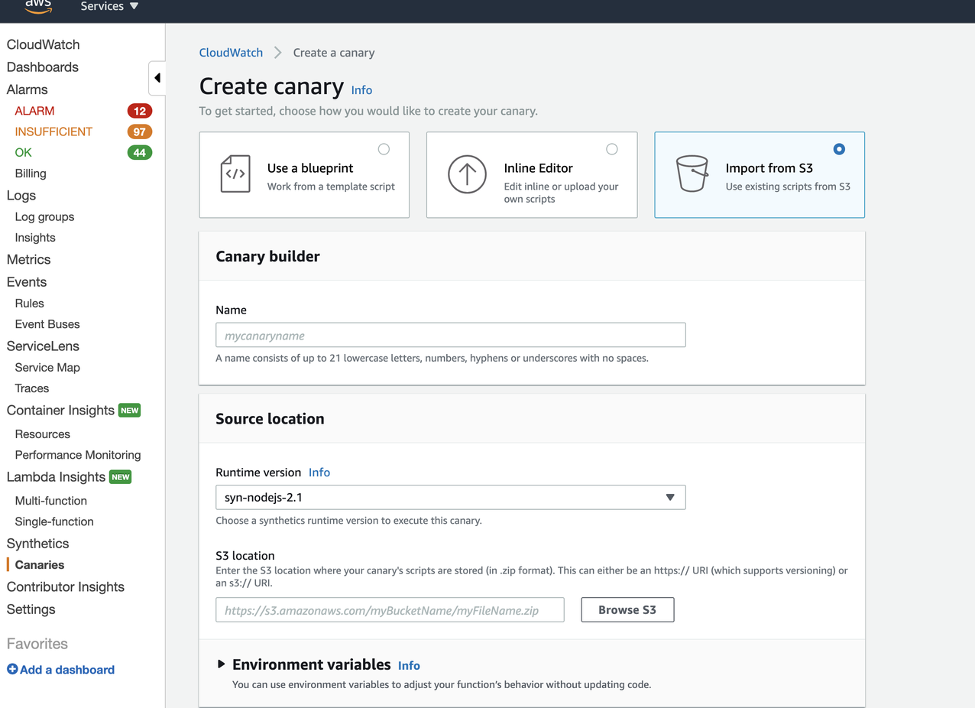977x708 pixels.
Task: Select the Import from S3 radio button
Action: pos(838,148)
